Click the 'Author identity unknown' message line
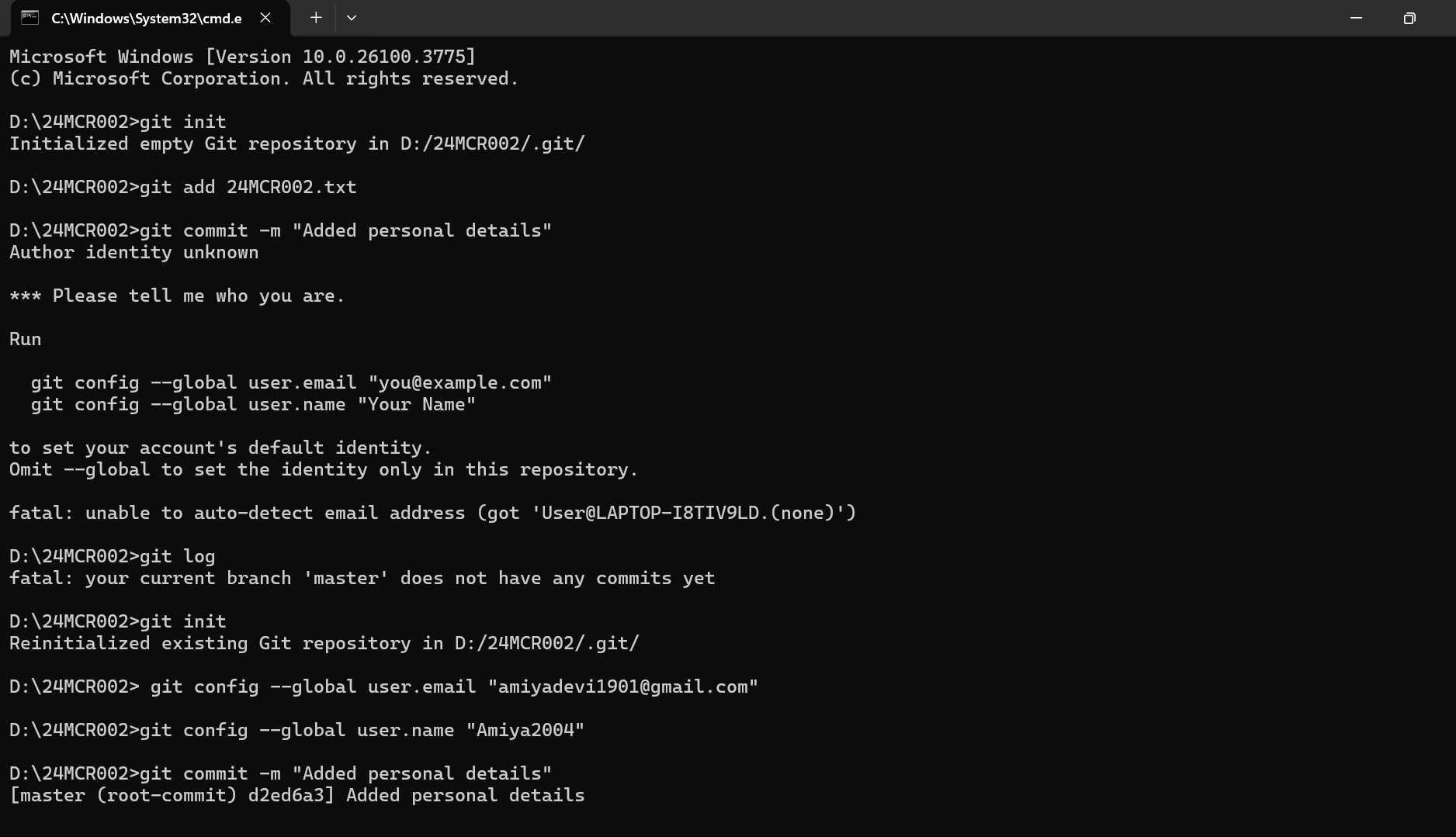 [134, 252]
